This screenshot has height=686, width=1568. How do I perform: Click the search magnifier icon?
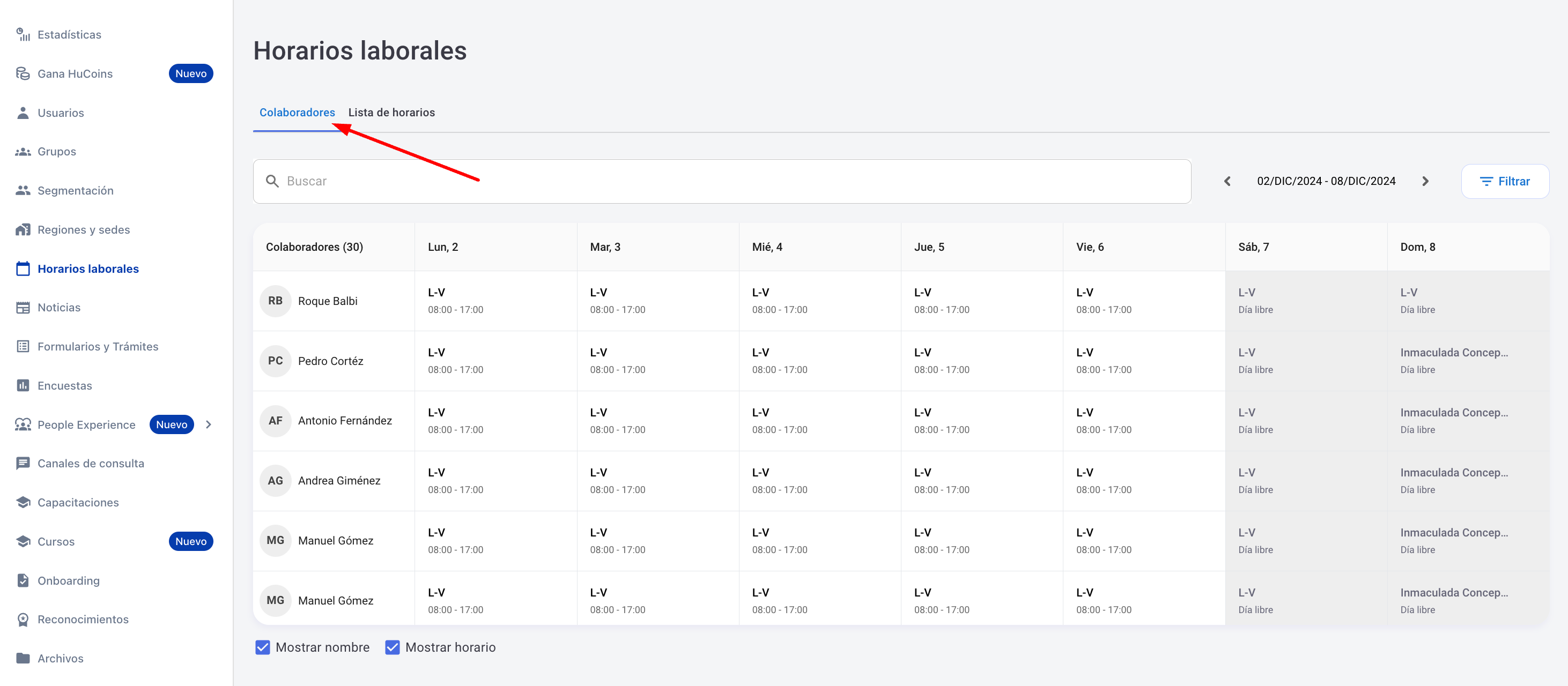(x=272, y=181)
